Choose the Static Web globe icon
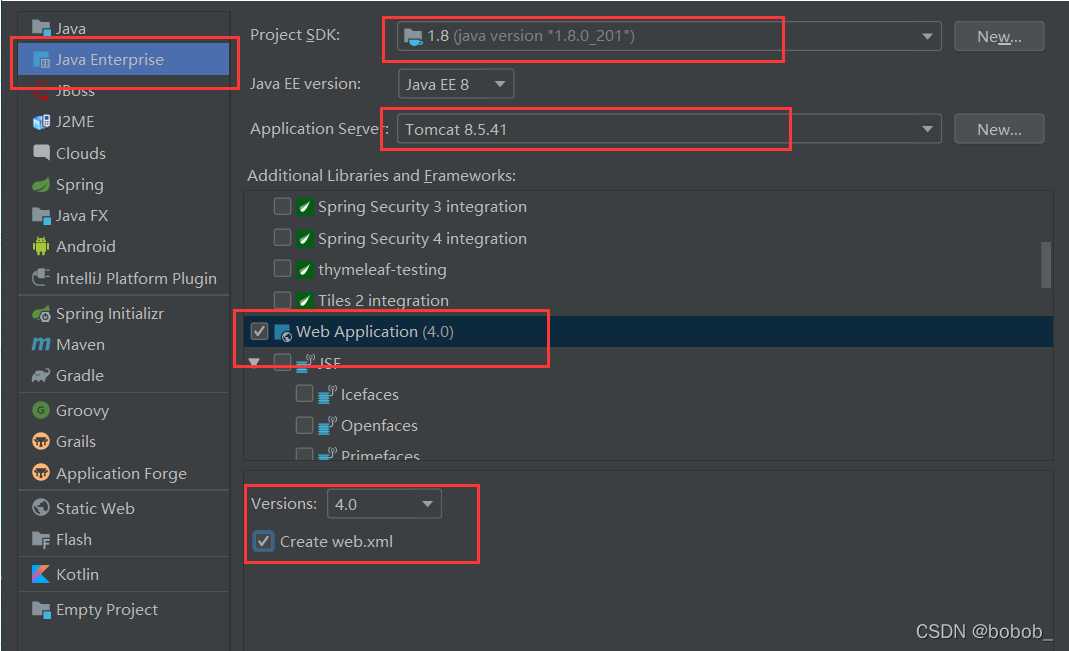This screenshot has width=1069, height=651. coord(41,508)
